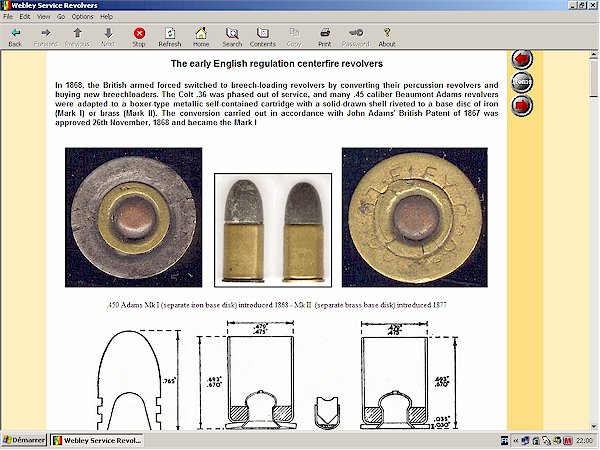Click the red left-arrow round page button

click(x=522, y=60)
